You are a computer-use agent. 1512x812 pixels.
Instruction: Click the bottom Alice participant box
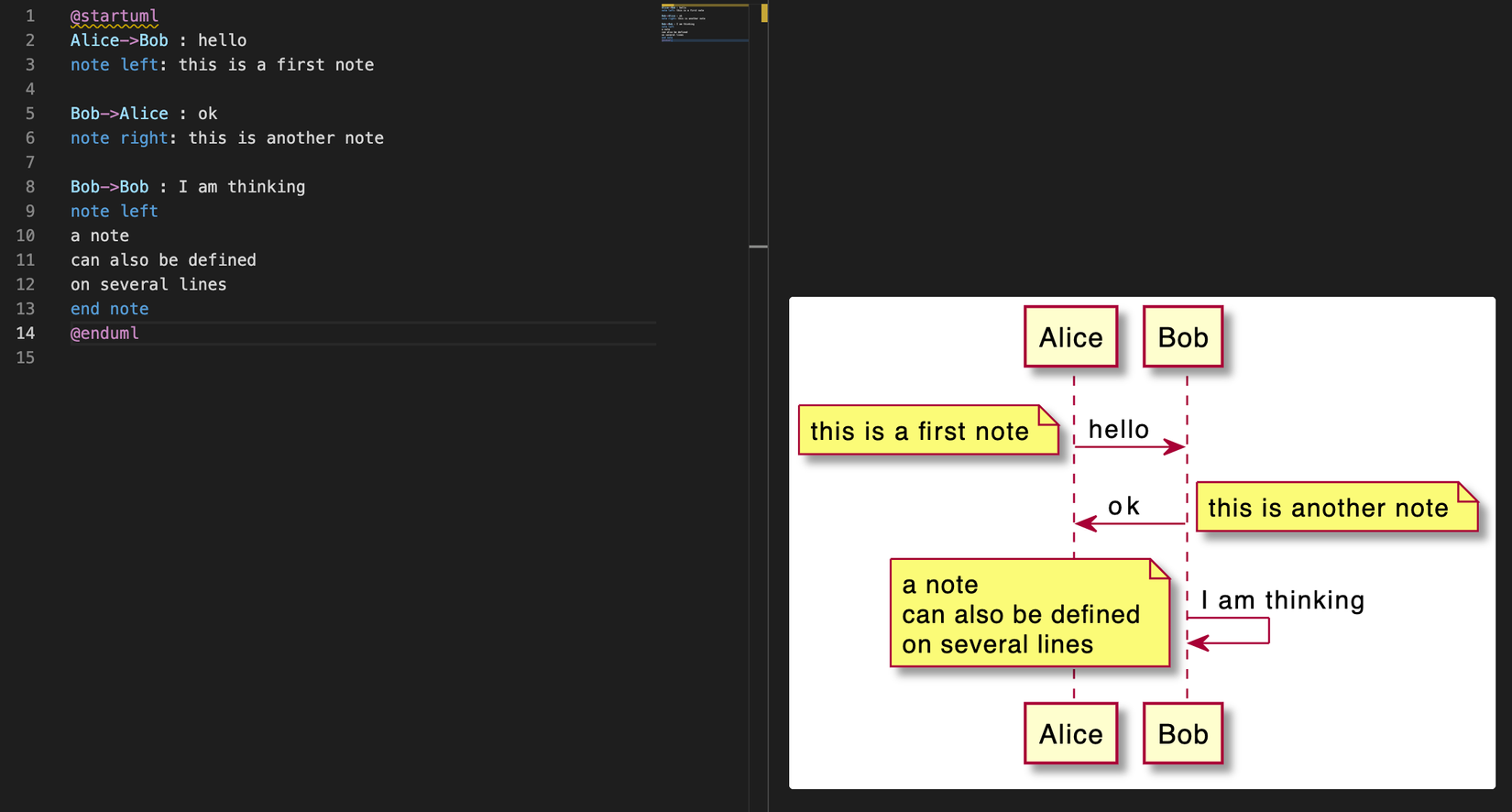(1070, 734)
